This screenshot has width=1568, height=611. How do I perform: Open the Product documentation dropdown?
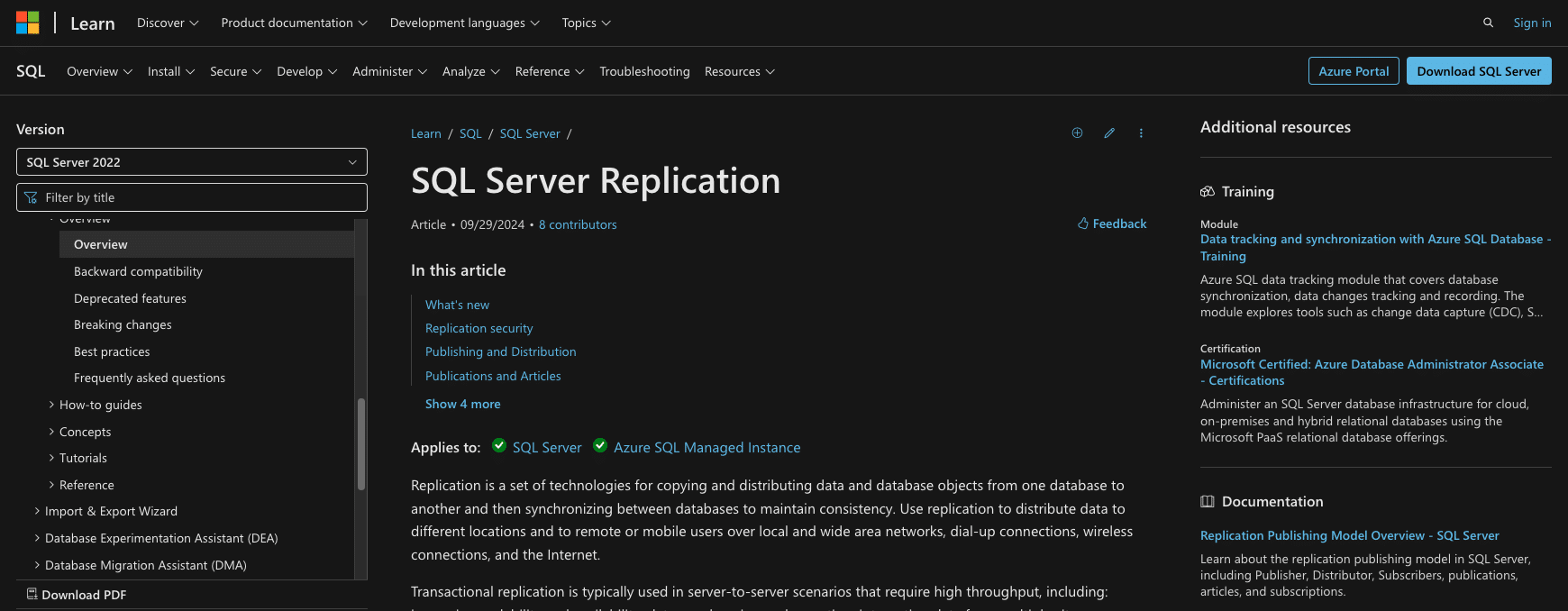[x=294, y=23]
